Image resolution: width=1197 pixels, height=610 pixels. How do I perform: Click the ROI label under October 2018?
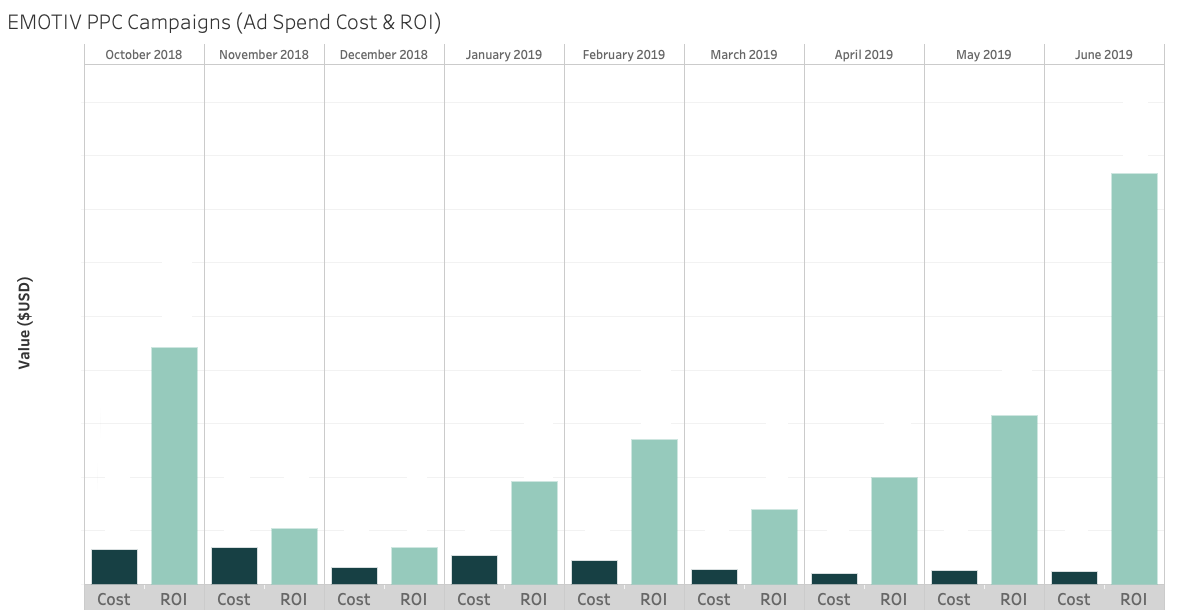pos(174,599)
